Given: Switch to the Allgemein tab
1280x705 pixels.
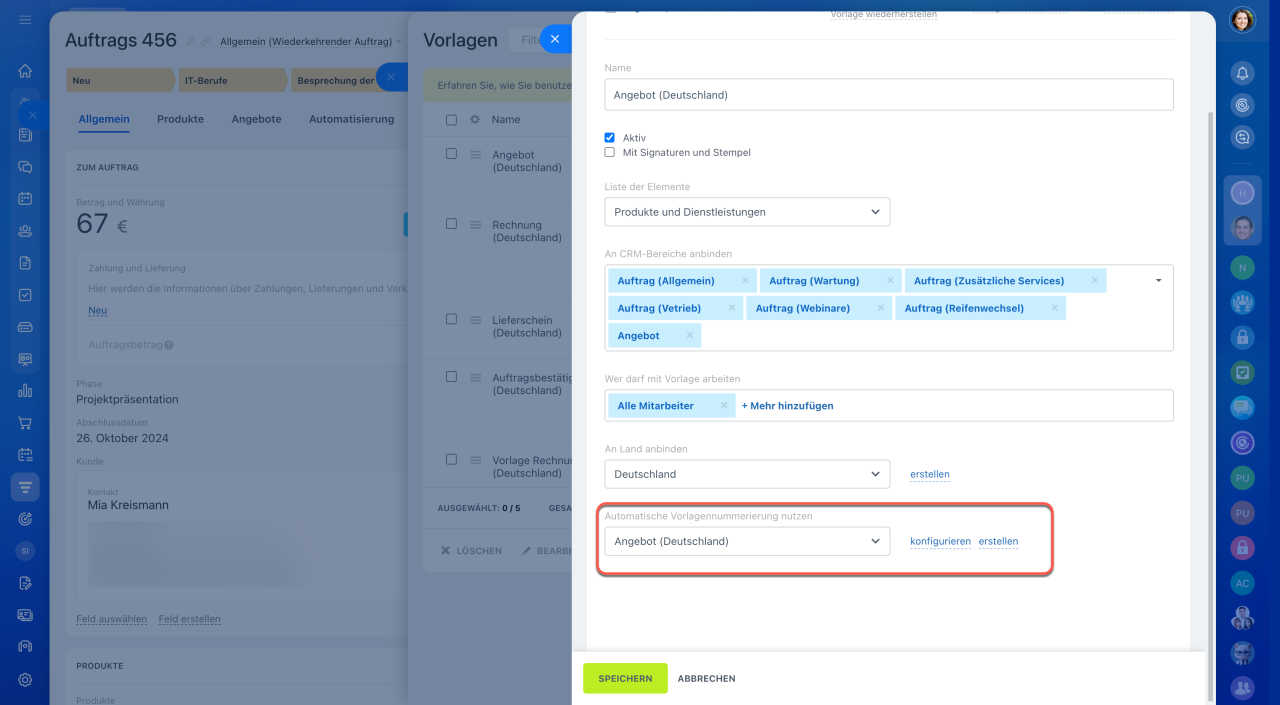Looking at the screenshot, I should pyautogui.click(x=104, y=119).
